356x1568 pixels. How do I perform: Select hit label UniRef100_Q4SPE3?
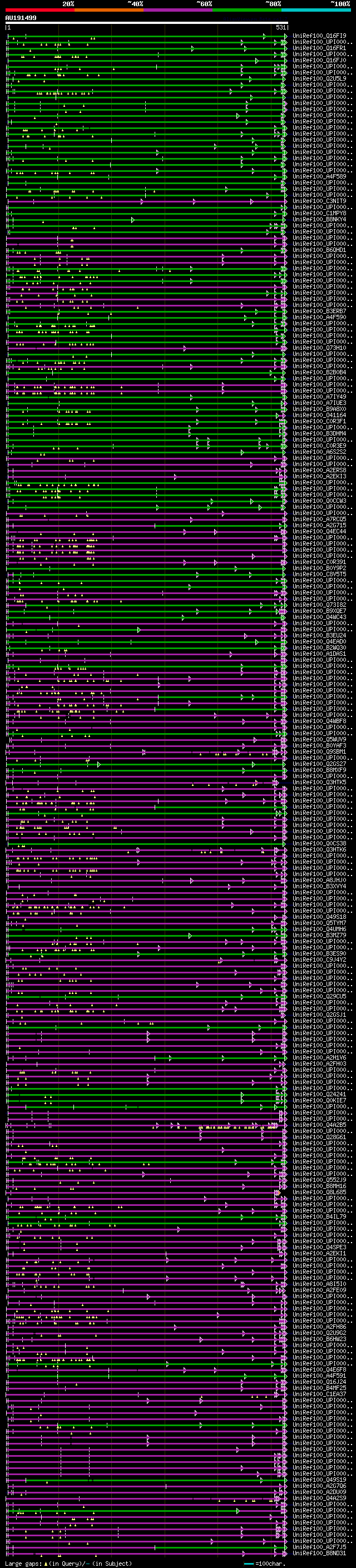click(x=319, y=1247)
